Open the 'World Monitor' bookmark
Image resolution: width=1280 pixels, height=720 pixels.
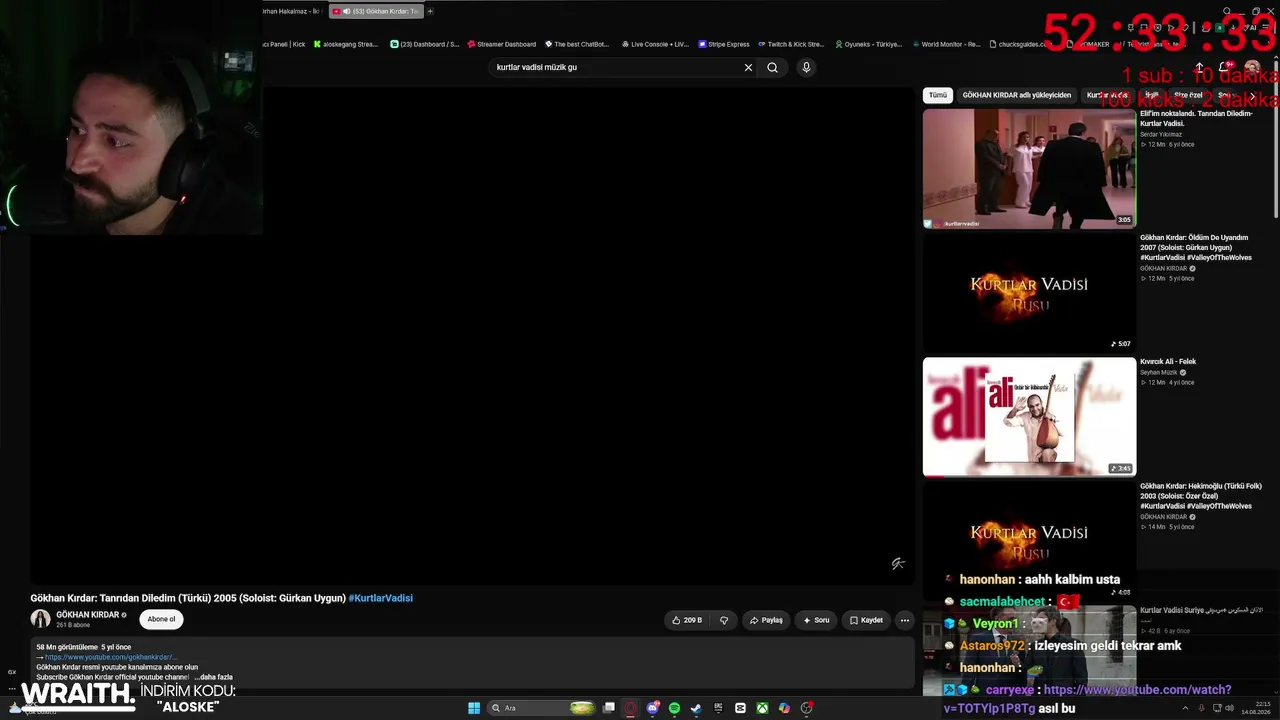pyautogui.click(x=946, y=44)
